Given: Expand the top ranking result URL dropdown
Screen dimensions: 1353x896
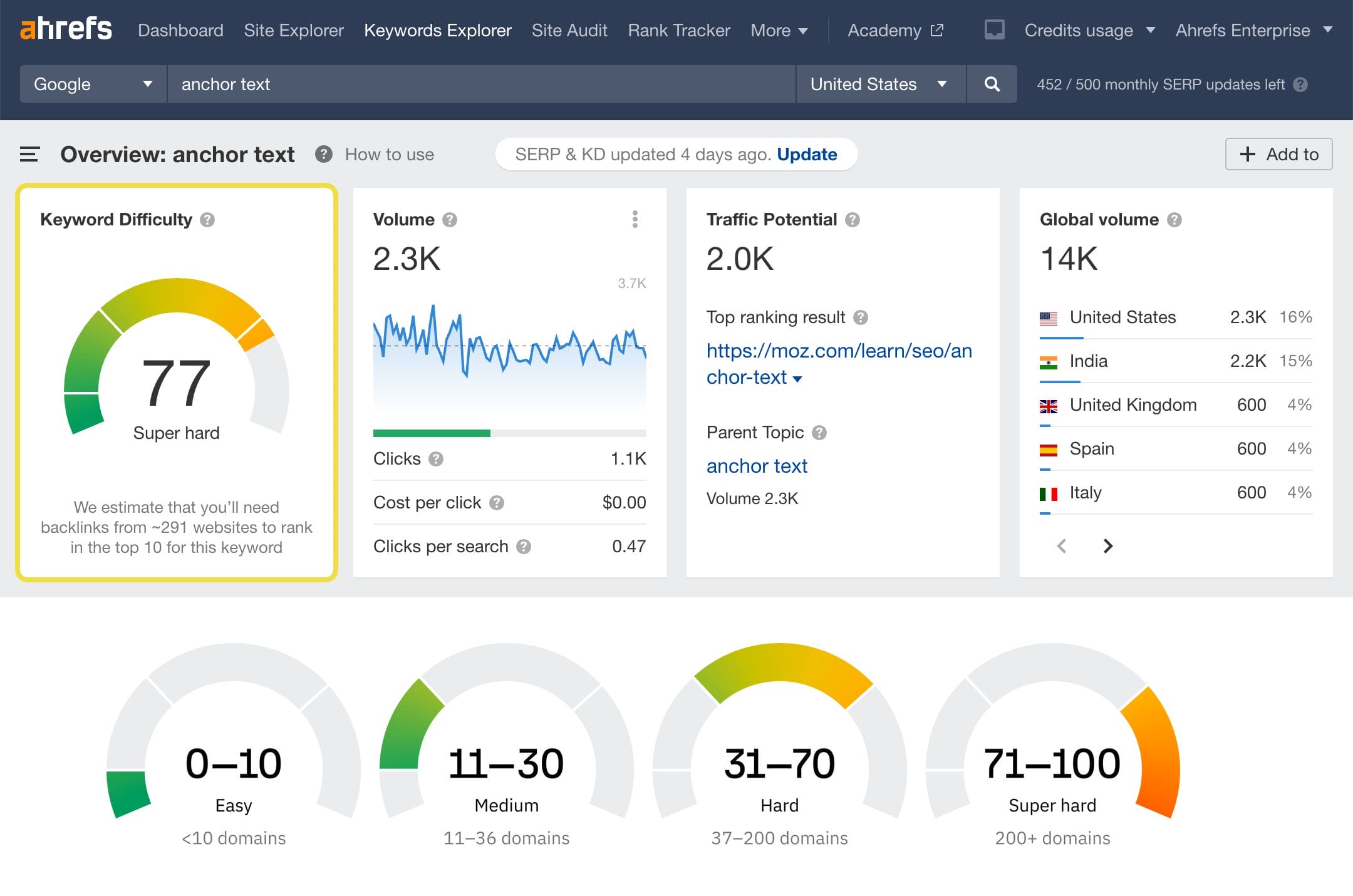Looking at the screenshot, I should (x=796, y=378).
